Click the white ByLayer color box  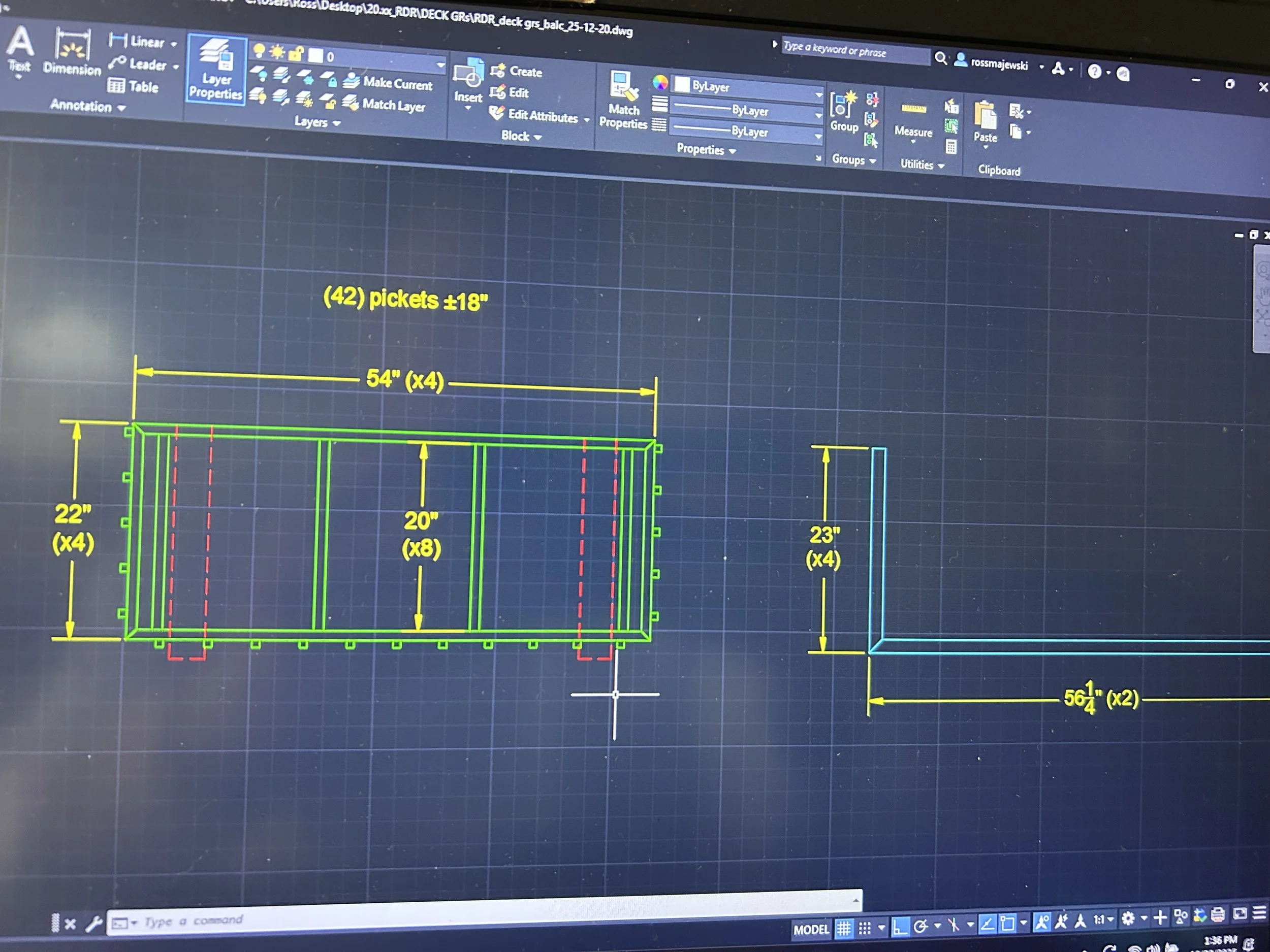[682, 84]
